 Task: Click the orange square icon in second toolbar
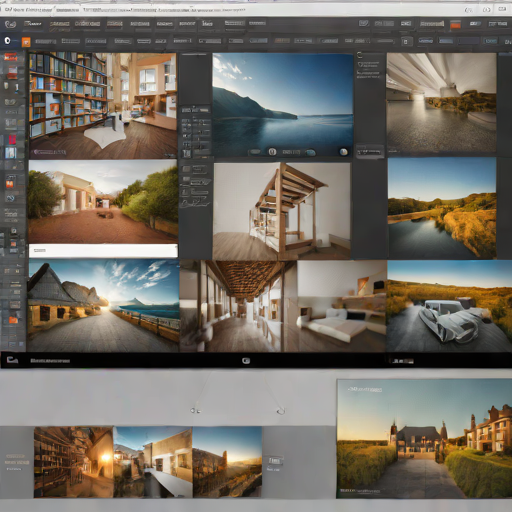[x=26, y=42]
